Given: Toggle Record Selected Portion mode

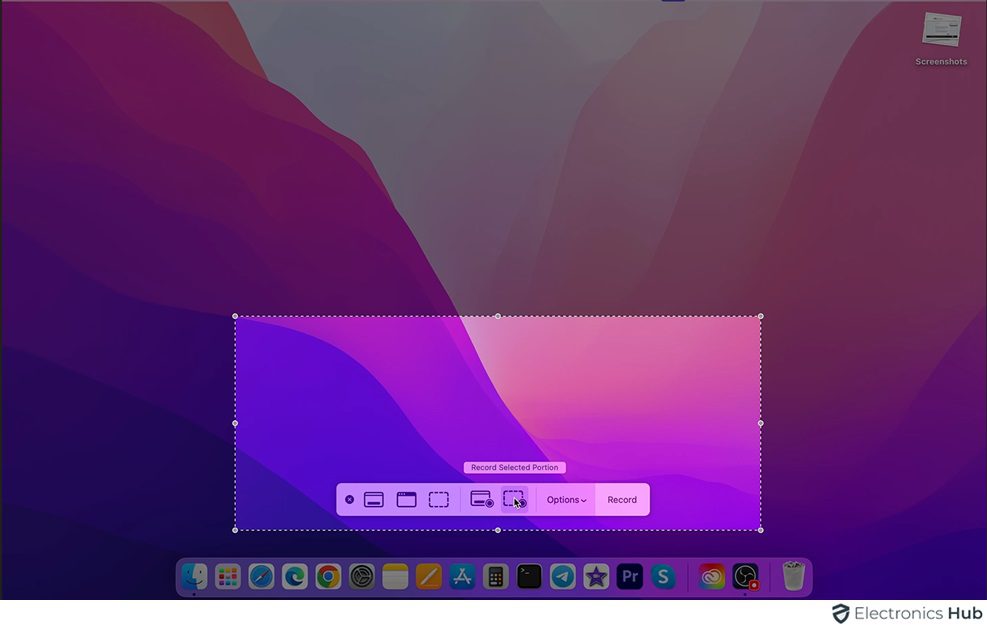Looking at the screenshot, I should (514, 499).
